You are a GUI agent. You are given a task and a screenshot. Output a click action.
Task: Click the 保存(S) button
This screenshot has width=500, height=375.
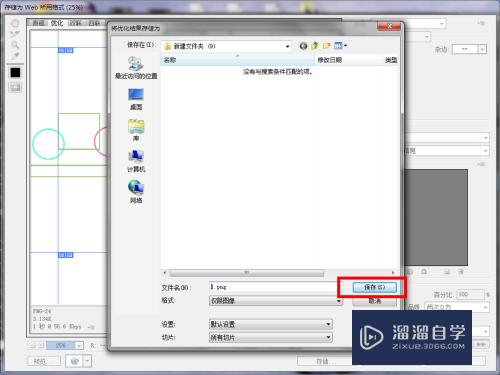click(375, 287)
